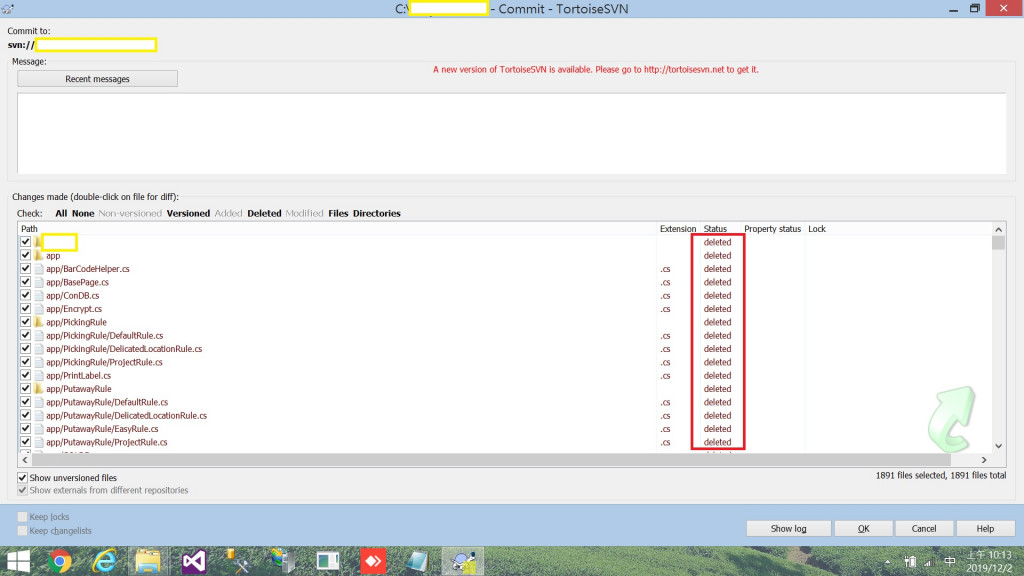This screenshot has height=576, width=1024.
Task: Uncheck app/BarCodeHelper.cs checkbox
Action: pyautogui.click(x=25, y=268)
